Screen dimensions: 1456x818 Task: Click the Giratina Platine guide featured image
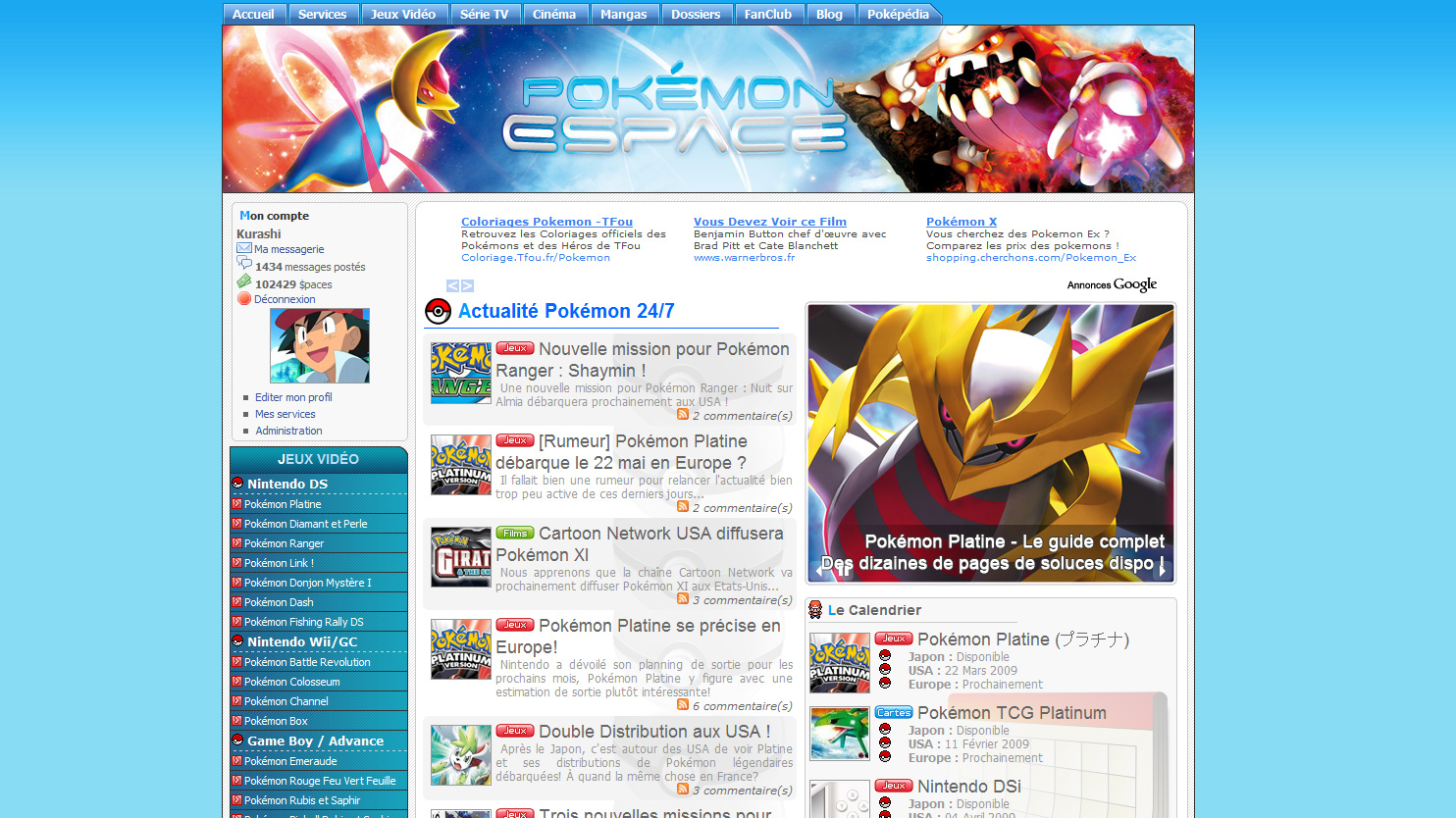(991, 443)
